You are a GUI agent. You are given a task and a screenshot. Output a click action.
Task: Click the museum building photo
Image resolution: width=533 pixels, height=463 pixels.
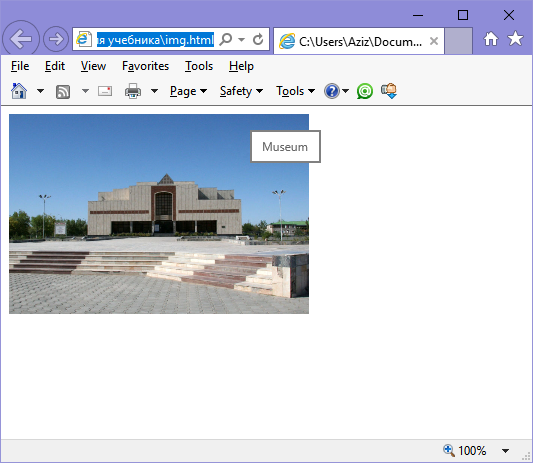[159, 214]
